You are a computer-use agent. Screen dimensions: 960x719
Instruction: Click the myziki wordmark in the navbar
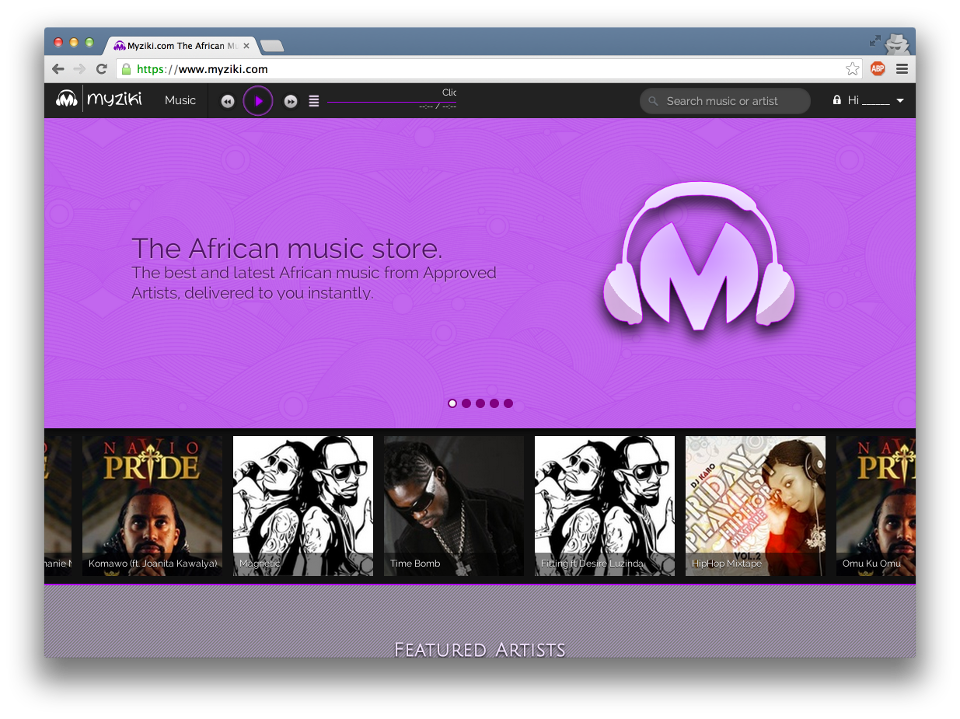click(114, 99)
